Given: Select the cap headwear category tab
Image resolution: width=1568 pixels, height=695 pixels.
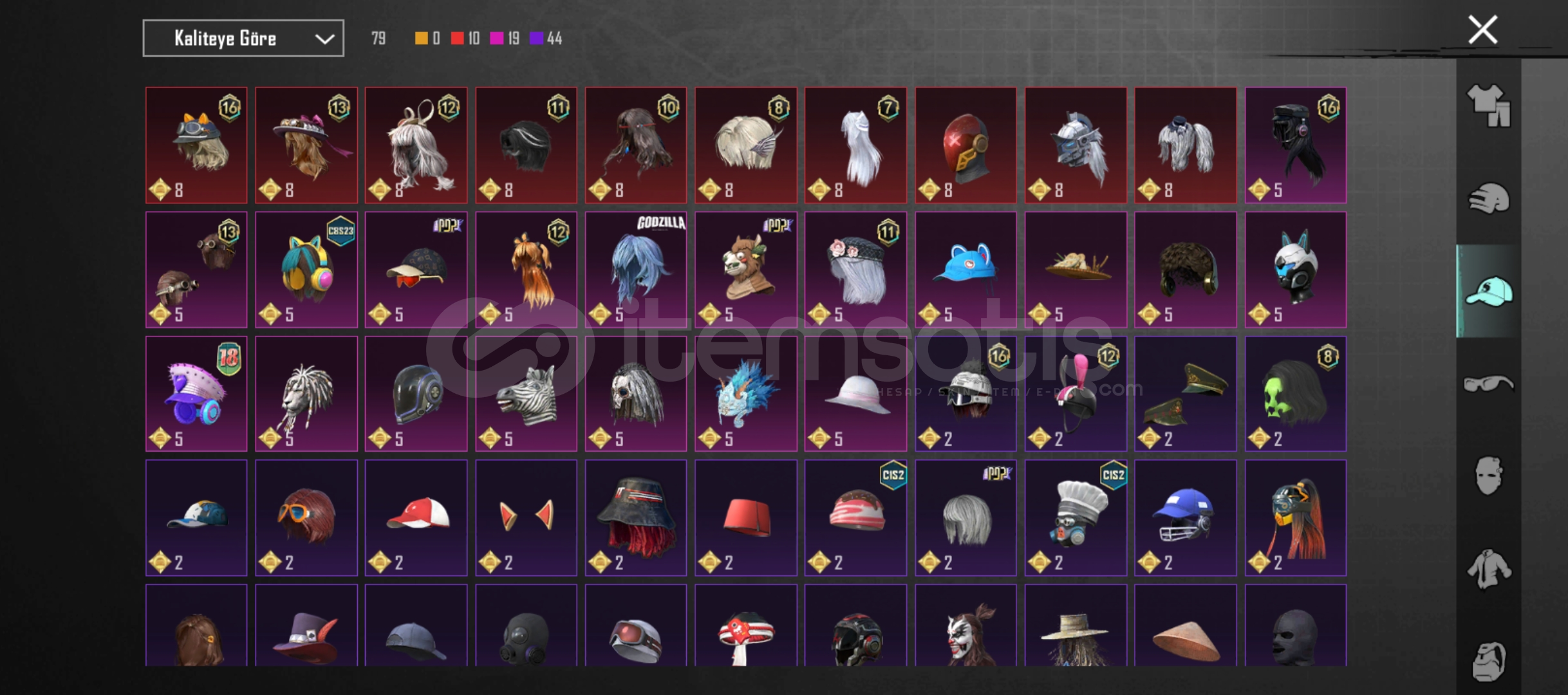Looking at the screenshot, I should 1489,291.
